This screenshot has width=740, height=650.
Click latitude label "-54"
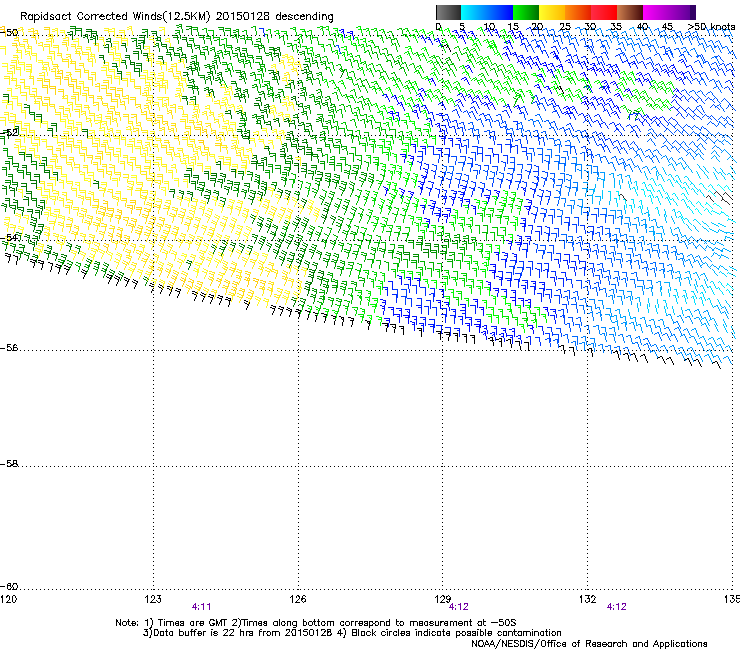tap(9, 237)
